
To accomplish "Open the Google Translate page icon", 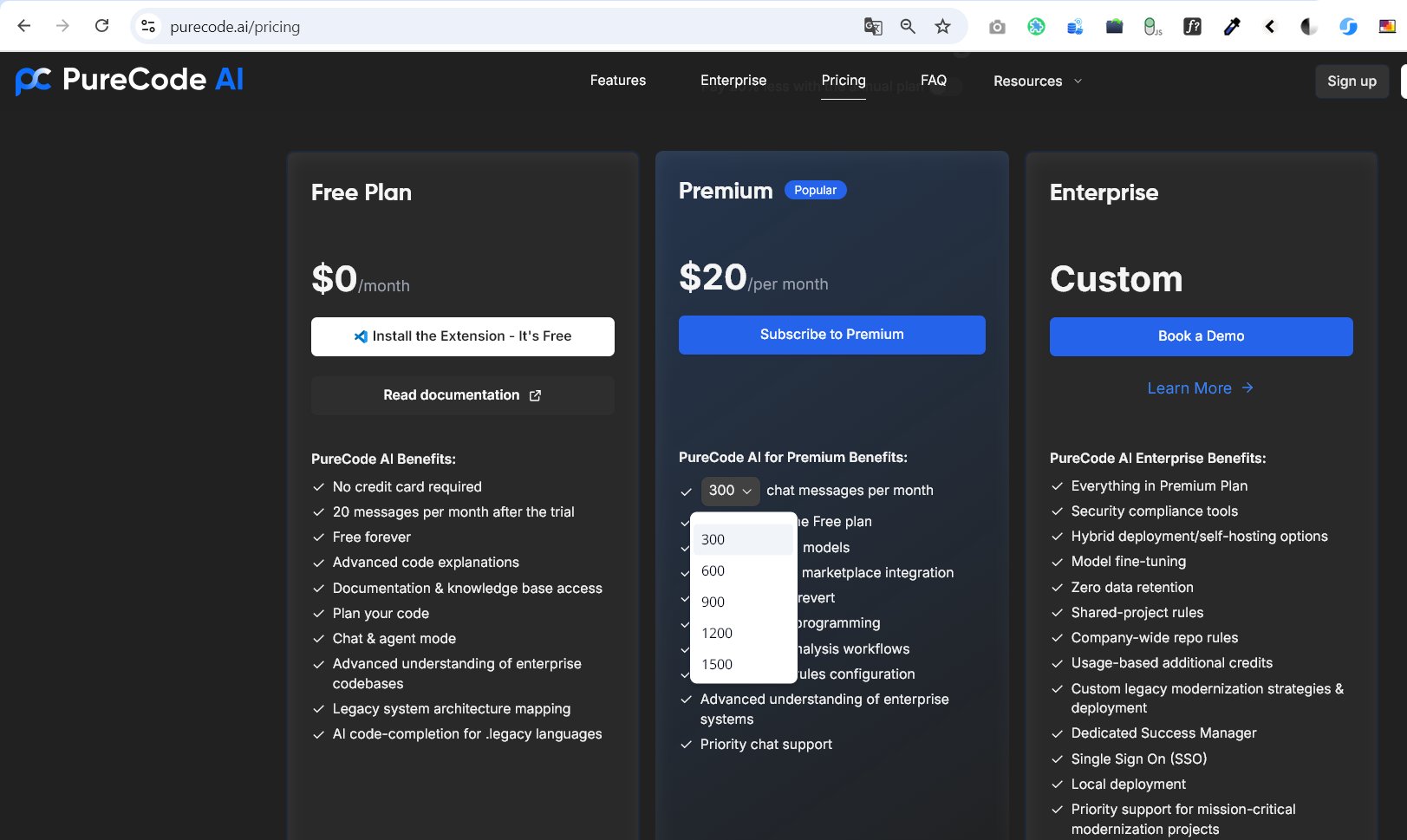I will [873, 27].
